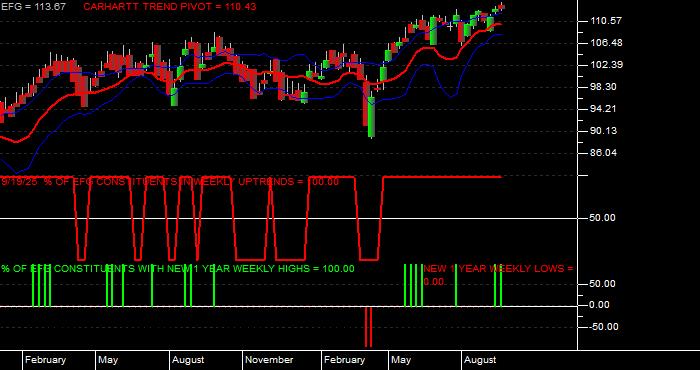Click the lowest green candle near 90.13
Image resolution: width=700 pixels, height=370 pixels.
click(371, 117)
